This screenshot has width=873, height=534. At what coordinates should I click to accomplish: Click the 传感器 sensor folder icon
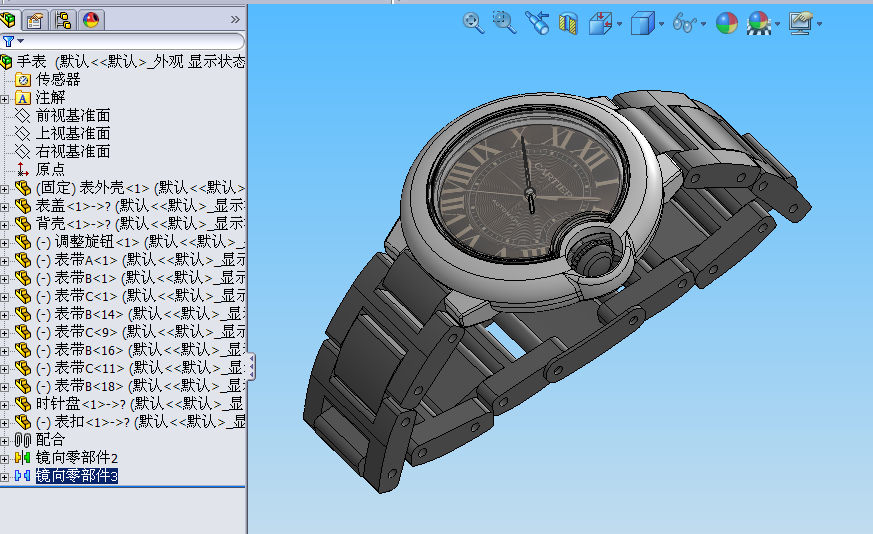click(23, 79)
